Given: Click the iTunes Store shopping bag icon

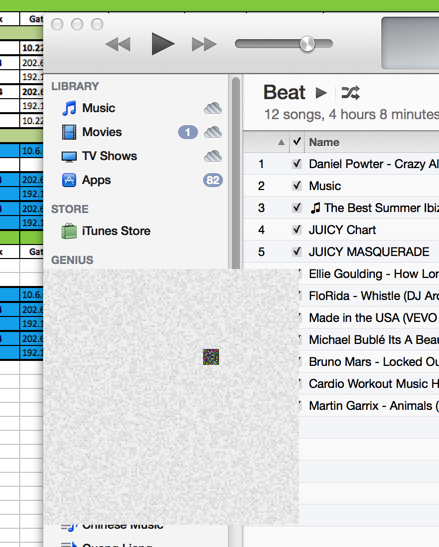Looking at the screenshot, I should [69, 231].
